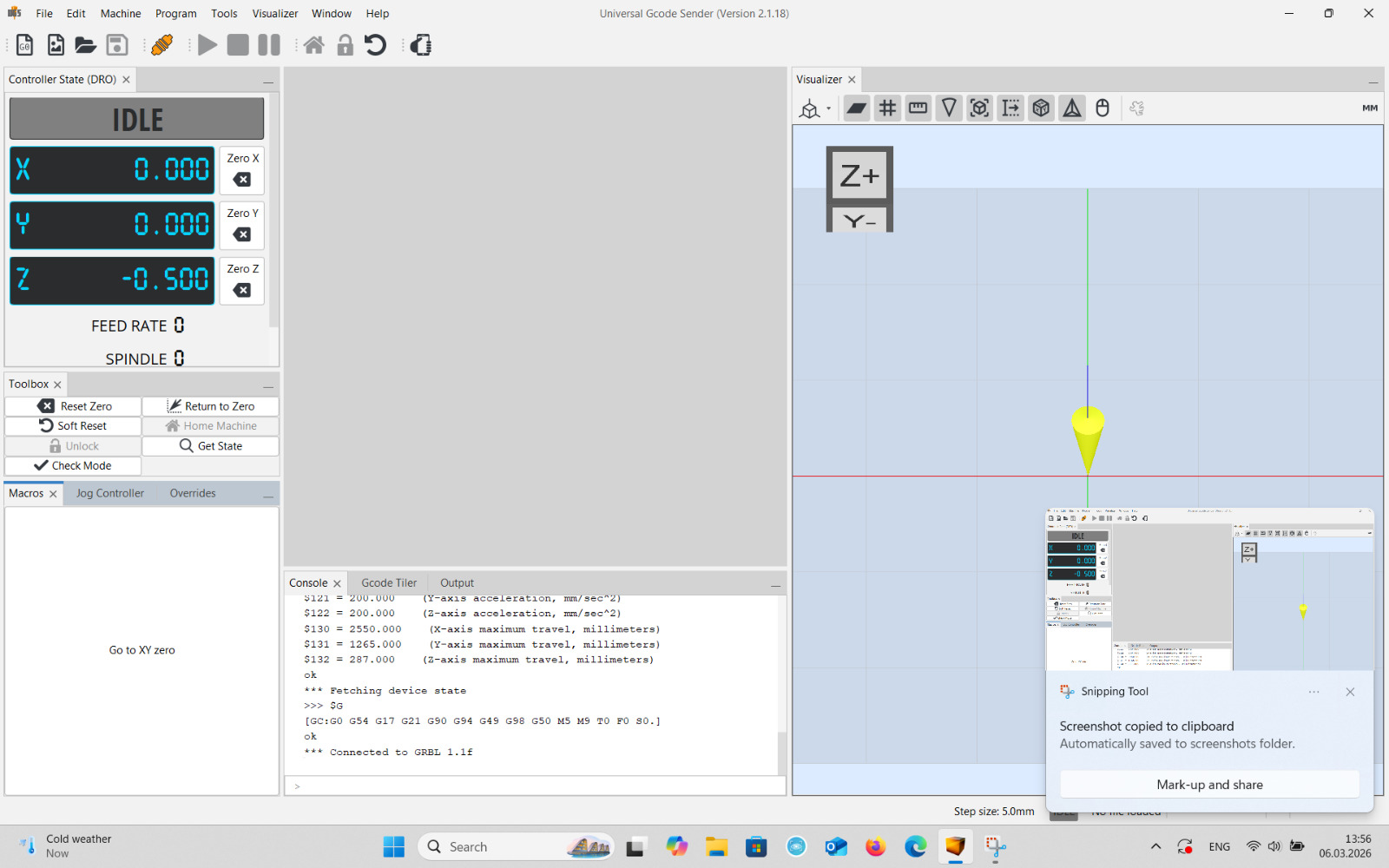This screenshot has height=868, width=1389.
Task: Minimize the Visualizer panel
Action: click(1373, 82)
